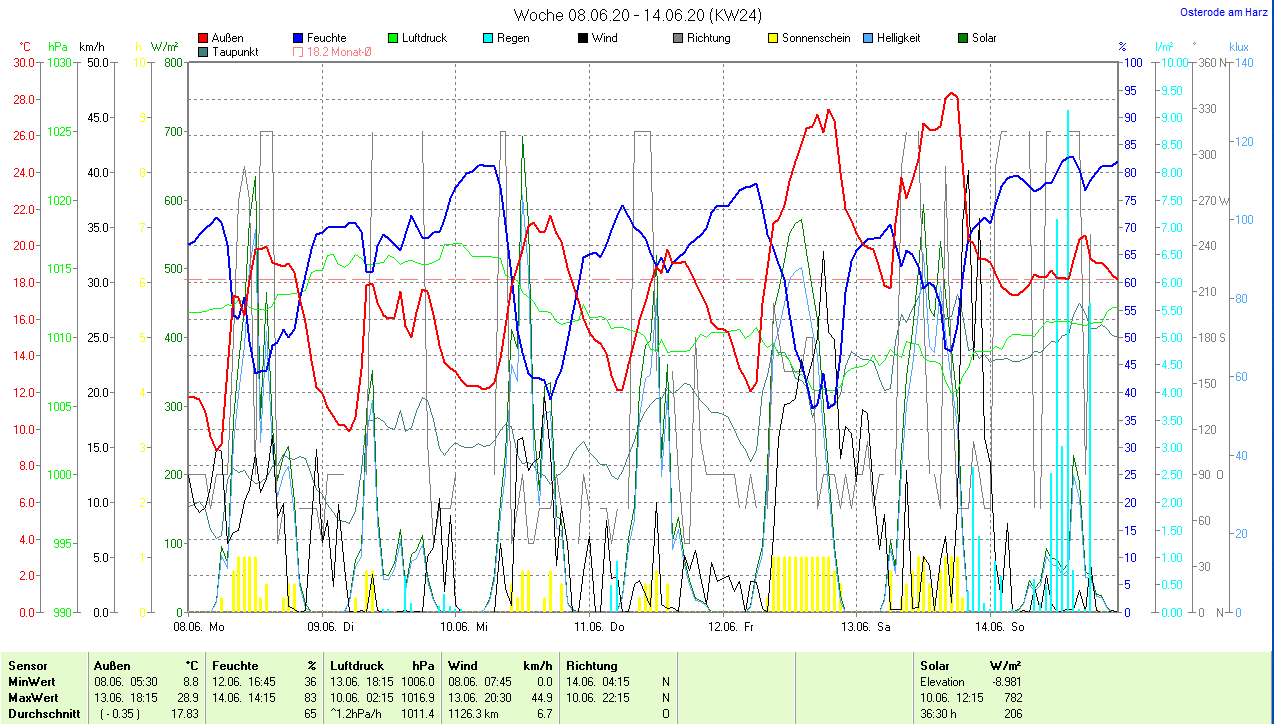Select the black Wind legend marker
This screenshot has height=724, width=1274.
coord(582,38)
